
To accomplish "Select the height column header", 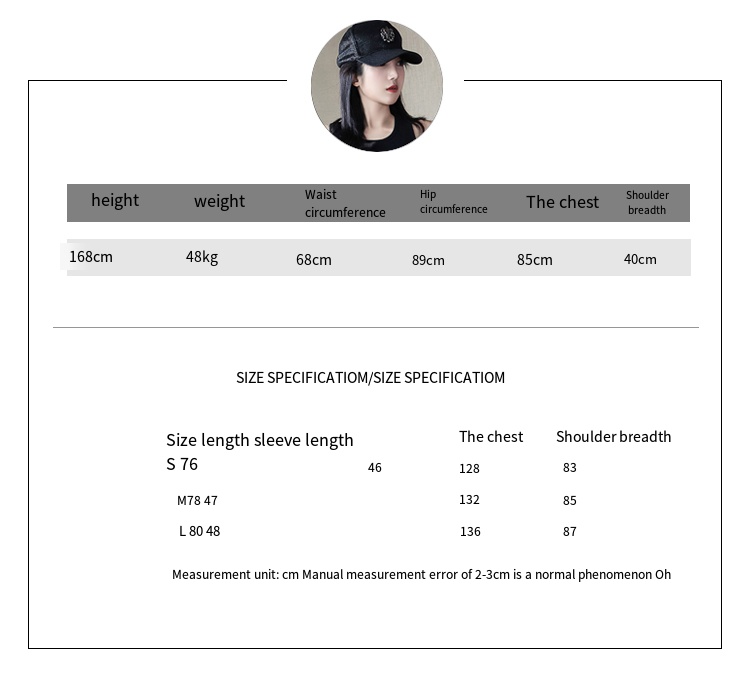I will [115, 200].
